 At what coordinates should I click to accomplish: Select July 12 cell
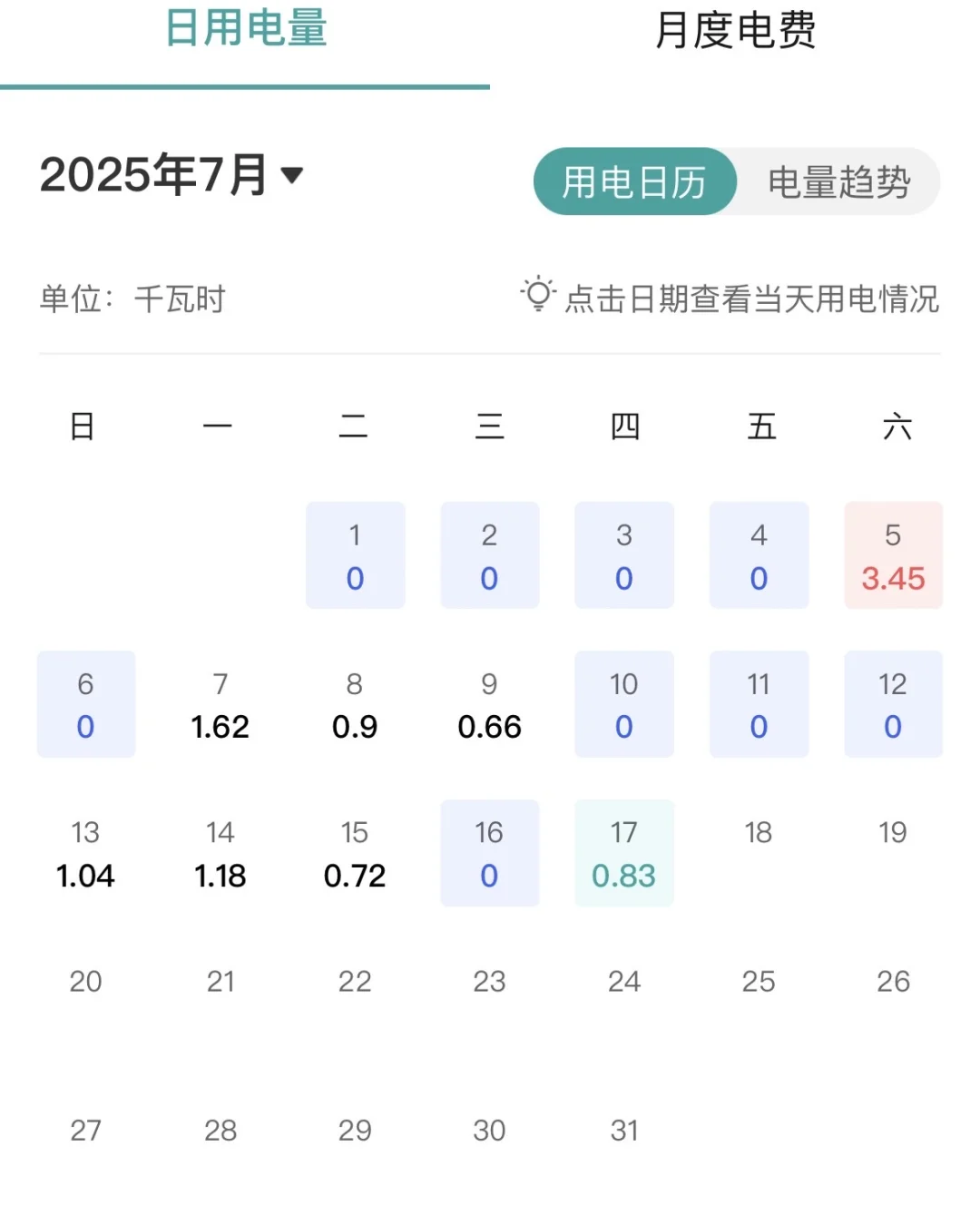click(893, 704)
